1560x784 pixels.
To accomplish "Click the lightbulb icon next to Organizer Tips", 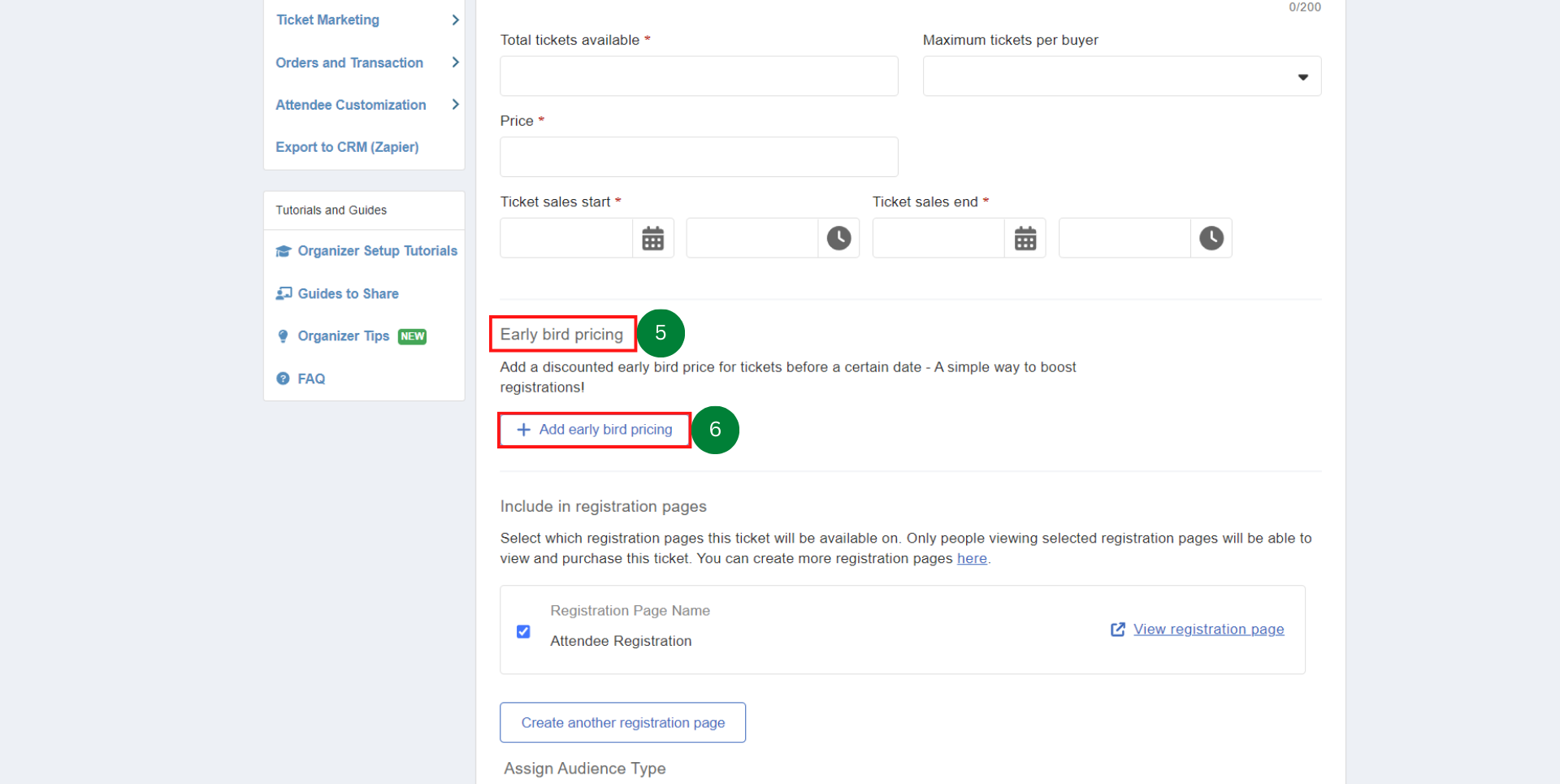I will 282,336.
